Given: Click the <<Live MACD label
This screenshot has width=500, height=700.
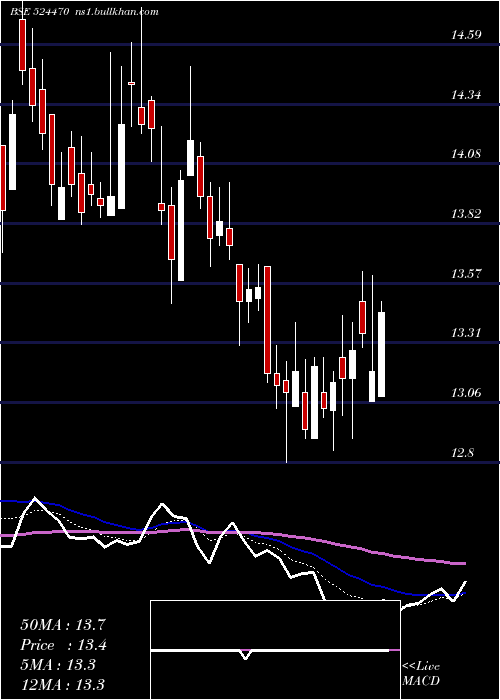Looking at the screenshot, I should point(421,674).
